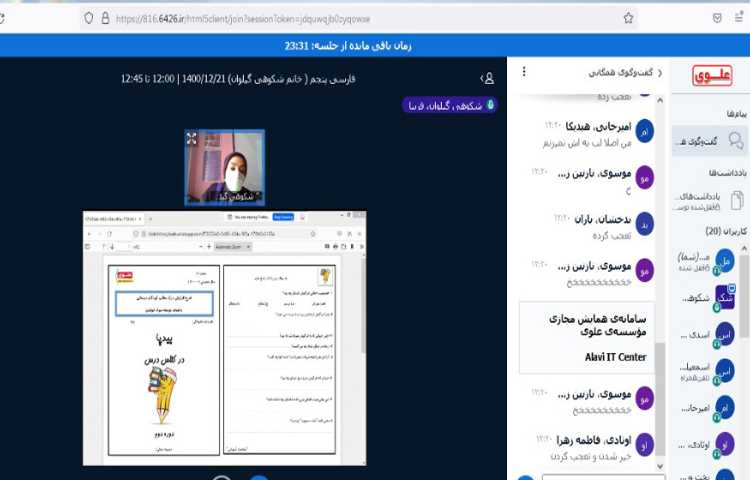Click users list scrollbar up arrow
The image size is (750, 480).
[744, 248]
